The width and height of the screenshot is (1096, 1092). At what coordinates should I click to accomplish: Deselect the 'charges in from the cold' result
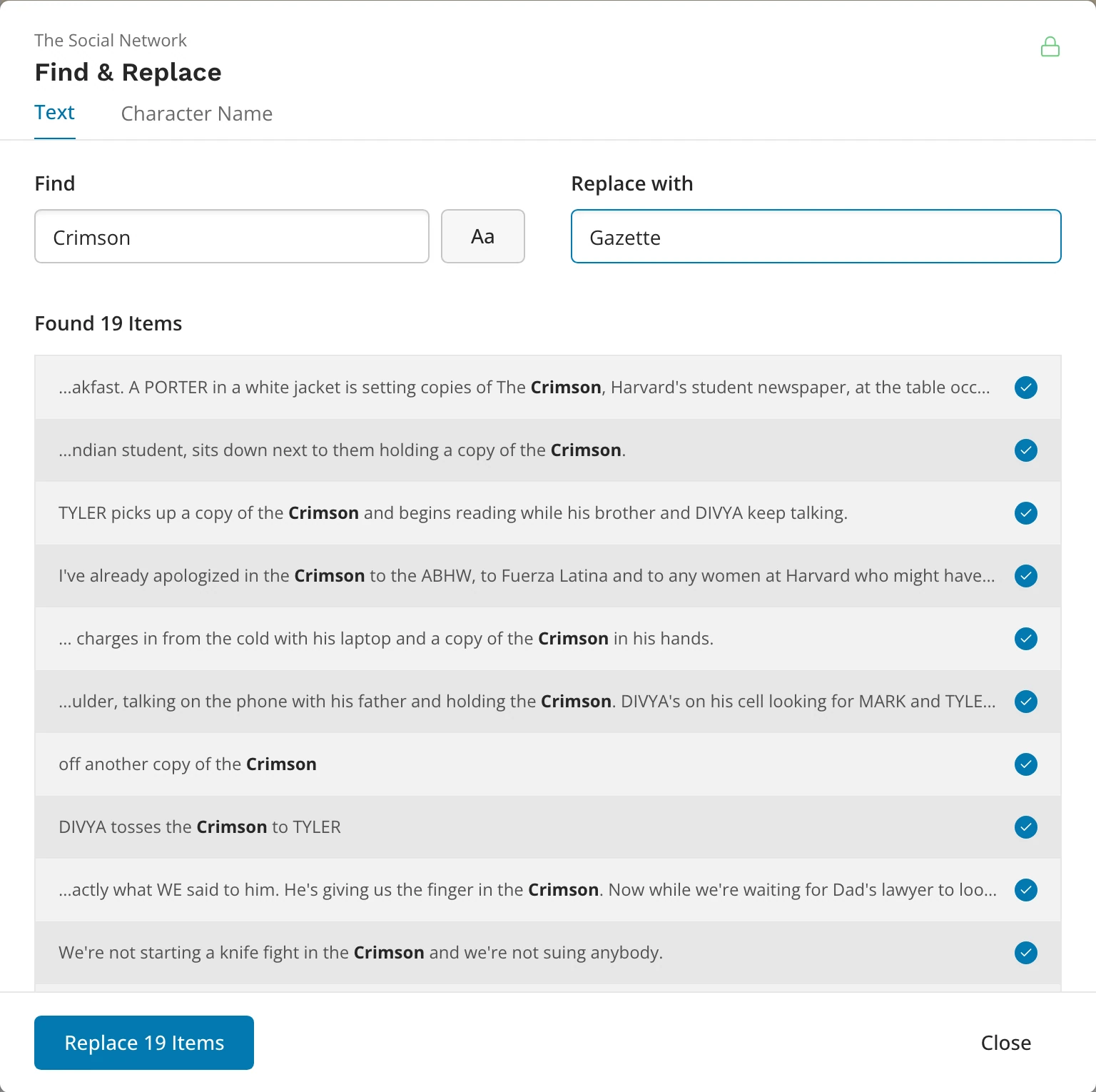coord(1026,639)
